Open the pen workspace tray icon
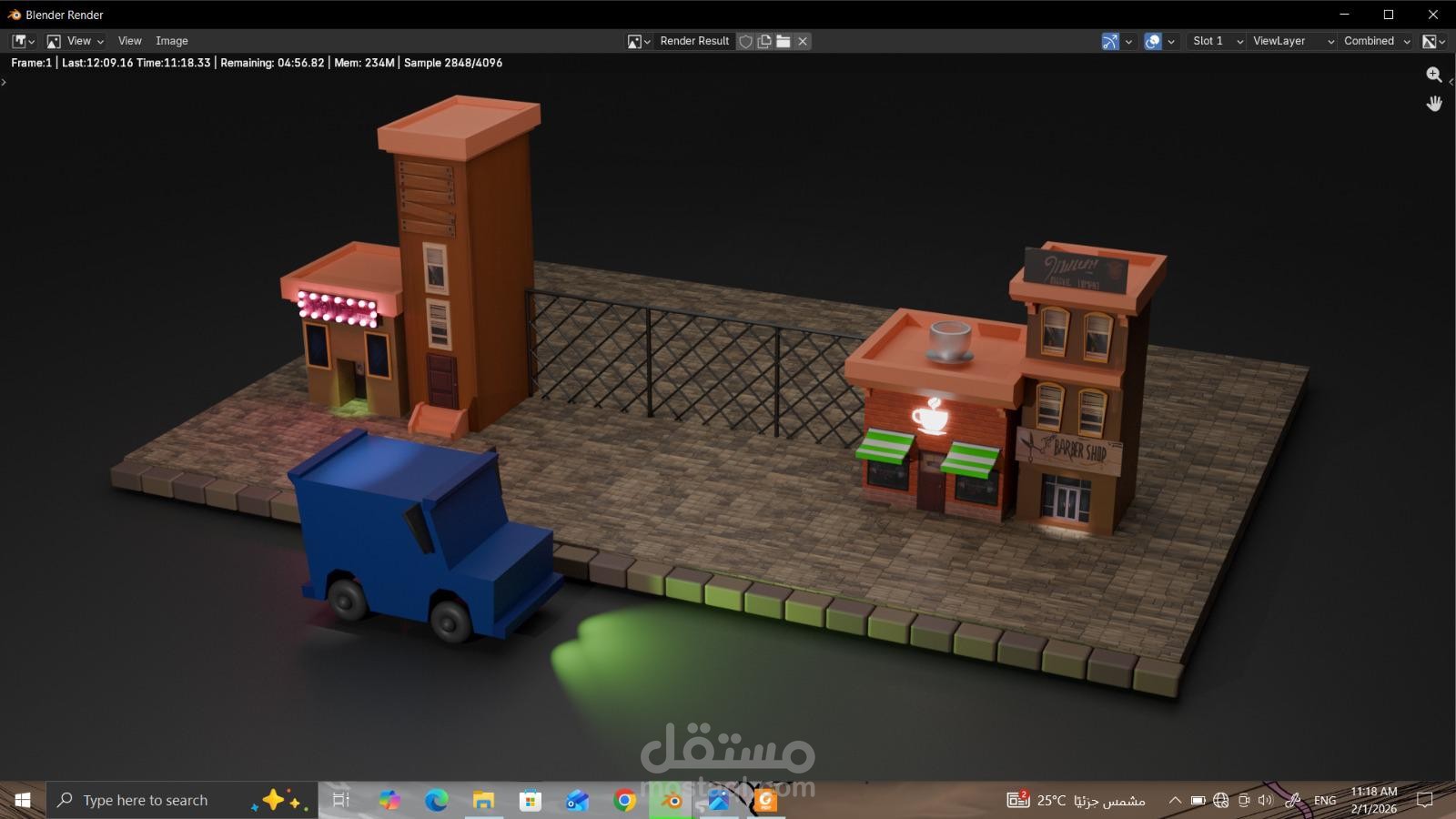Viewport: 1456px width, 819px height. [x=1292, y=800]
